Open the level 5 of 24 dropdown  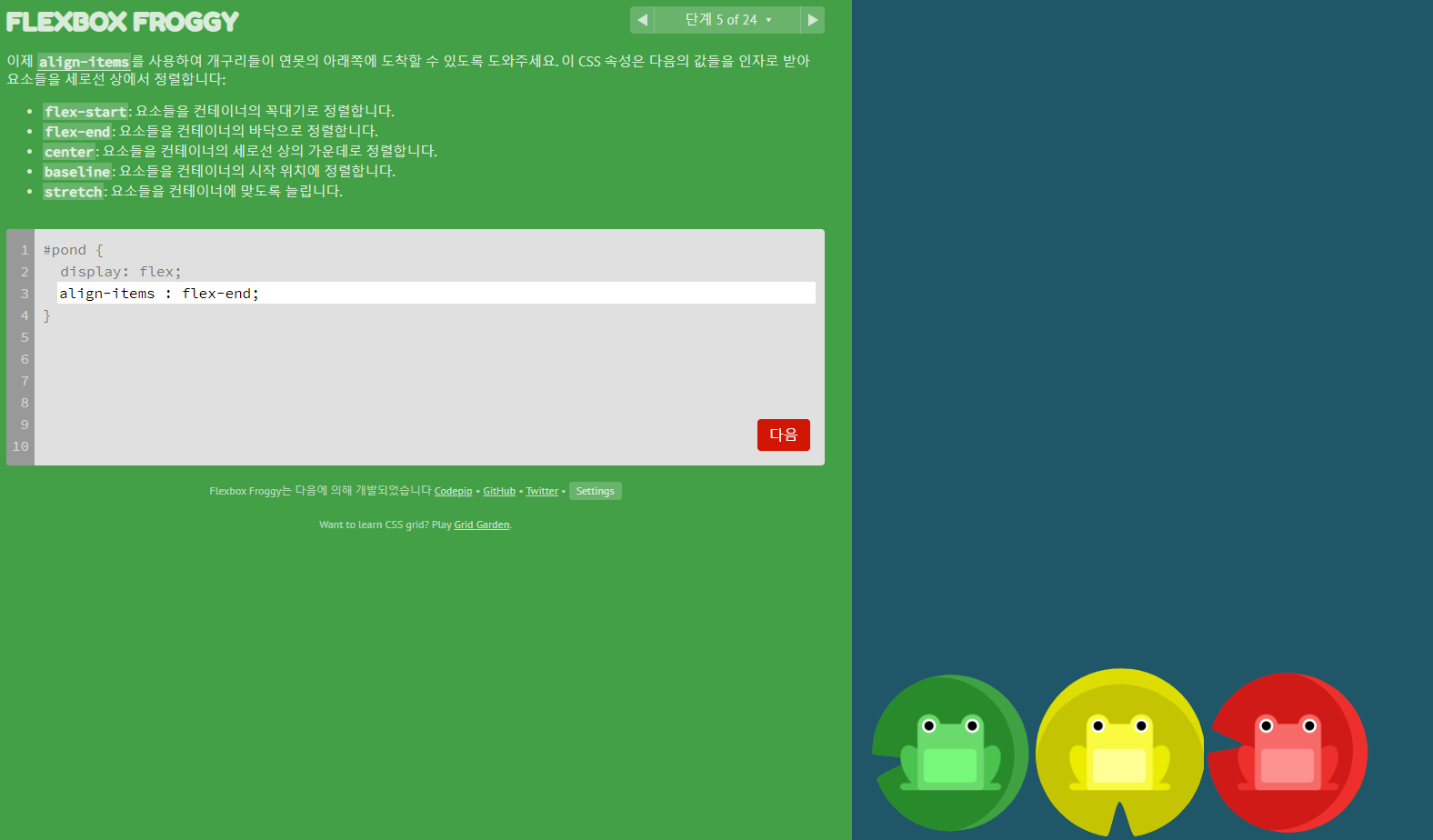tap(727, 20)
